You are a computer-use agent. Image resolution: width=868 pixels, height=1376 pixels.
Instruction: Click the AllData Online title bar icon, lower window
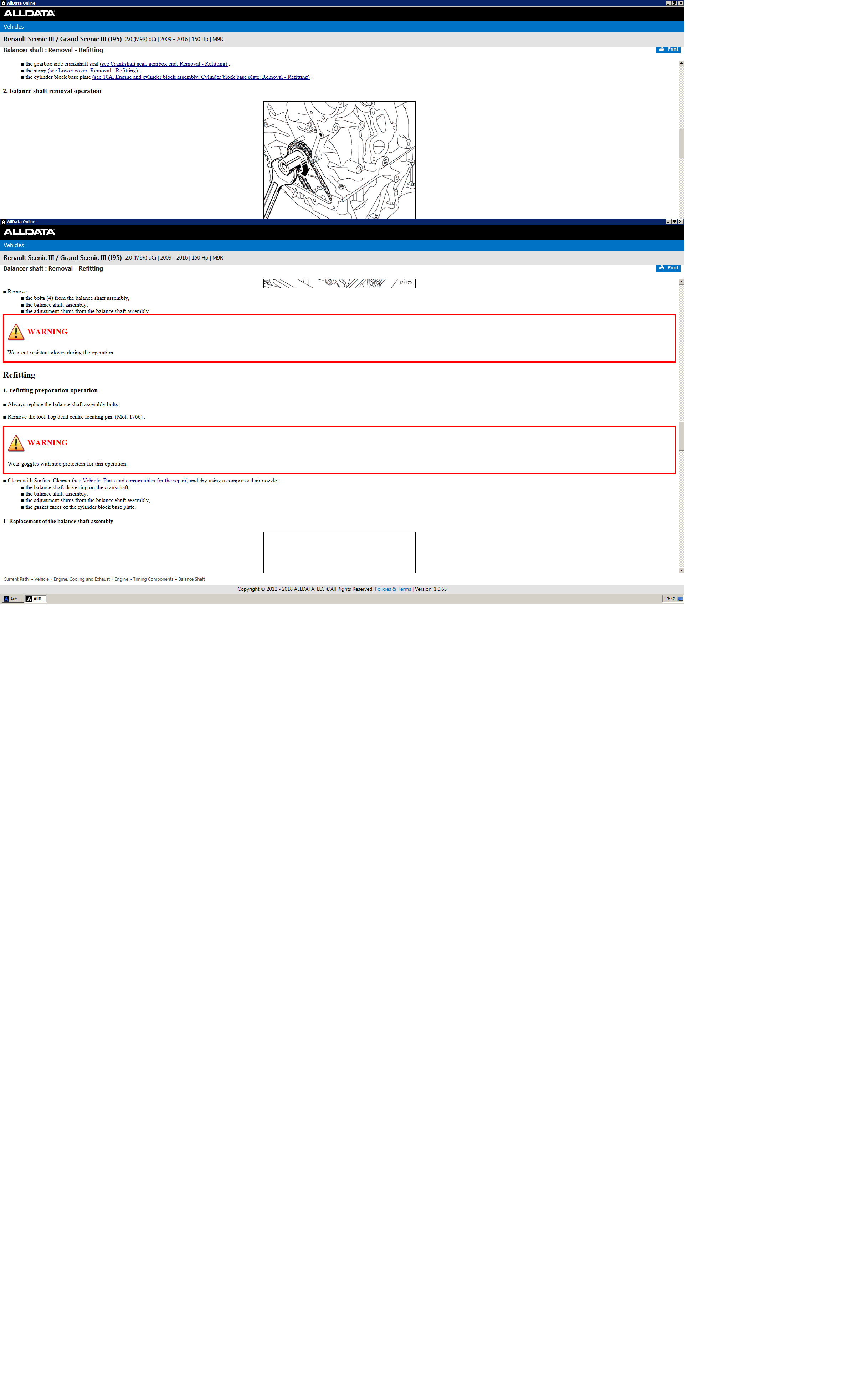click(x=4, y=222)
